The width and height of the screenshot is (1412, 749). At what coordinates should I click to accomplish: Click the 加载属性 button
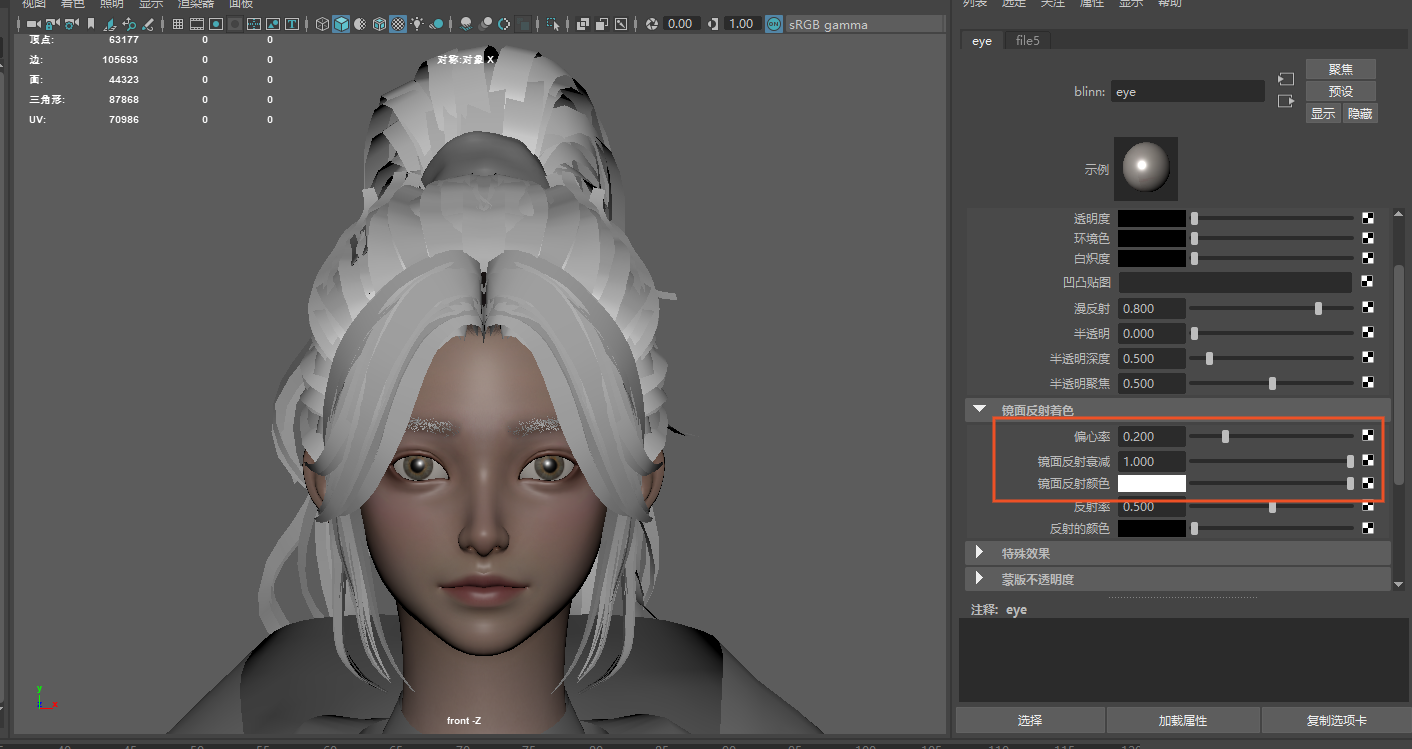[x=1182, y=720]
